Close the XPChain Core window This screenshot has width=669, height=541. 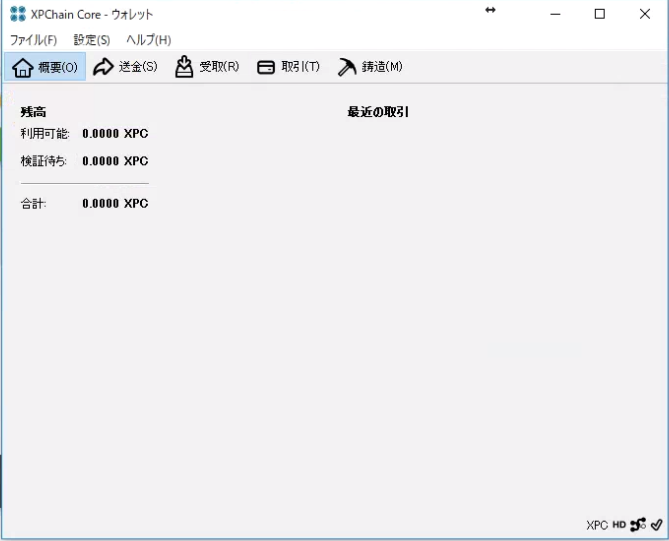click(x=645, y=14)
